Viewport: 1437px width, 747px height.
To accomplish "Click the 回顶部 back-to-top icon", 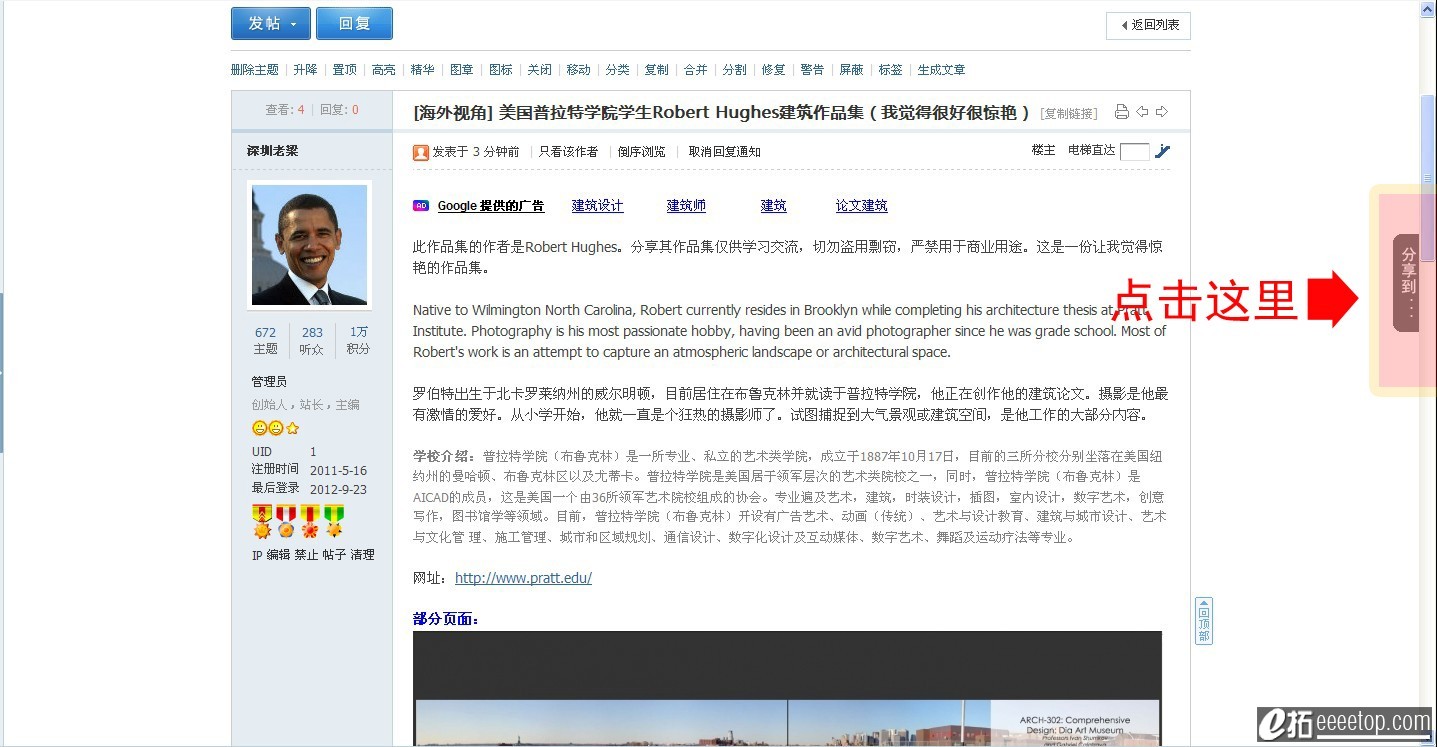I will pyautogui.click(x=1204, y=621).
